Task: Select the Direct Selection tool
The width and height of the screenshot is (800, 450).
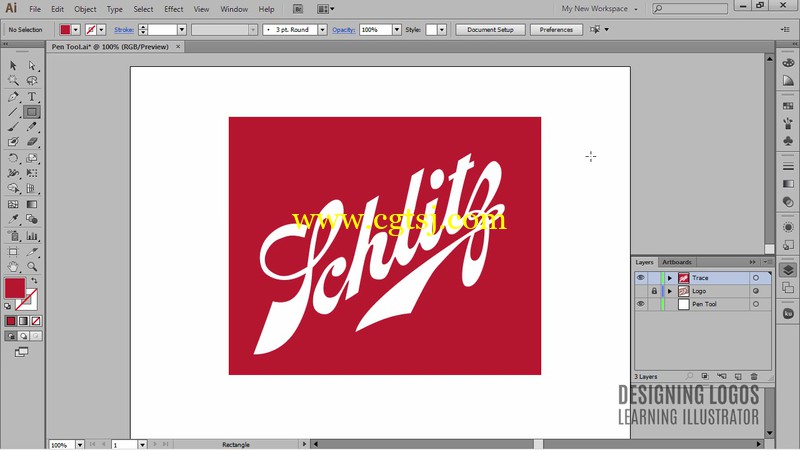Action: click(x=32, y=65)
